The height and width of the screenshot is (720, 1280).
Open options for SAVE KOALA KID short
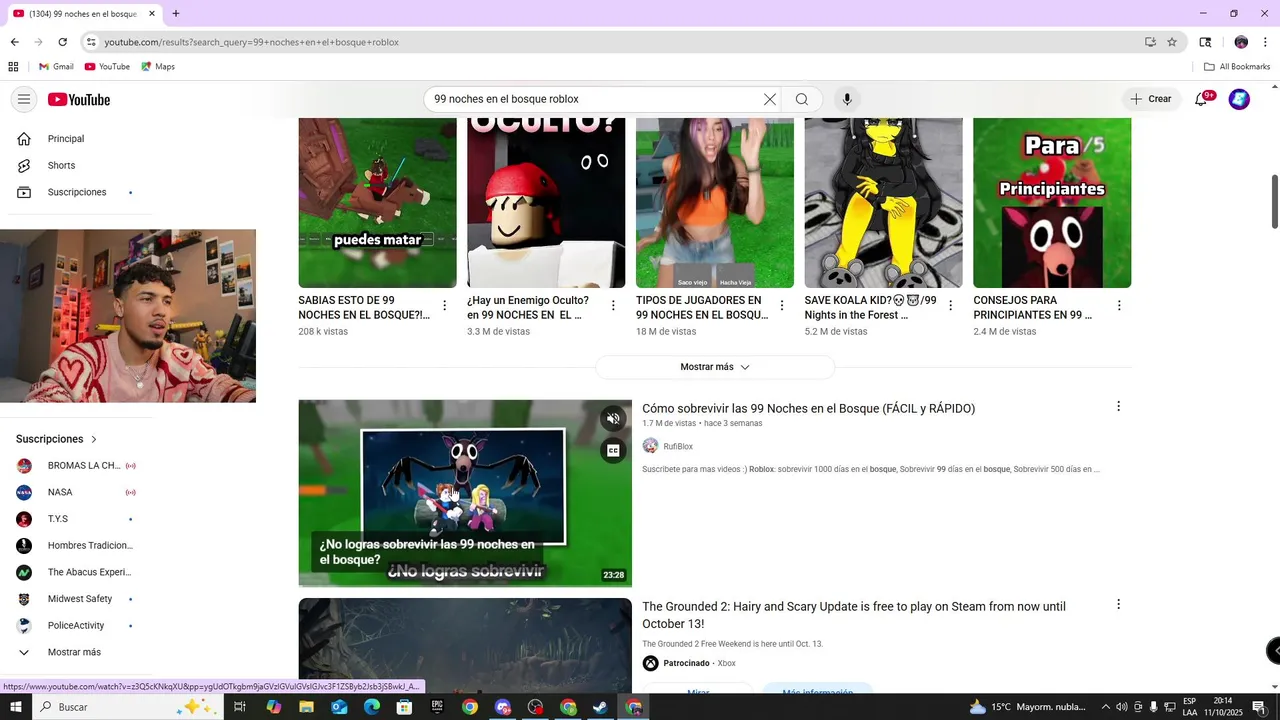tap(950, 305)
